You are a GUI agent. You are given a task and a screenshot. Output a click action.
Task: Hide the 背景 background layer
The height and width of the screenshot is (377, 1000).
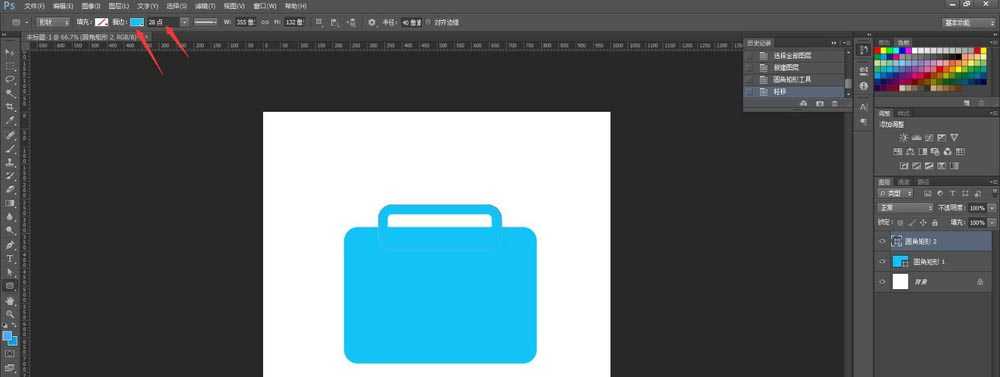tap(883, 281)
